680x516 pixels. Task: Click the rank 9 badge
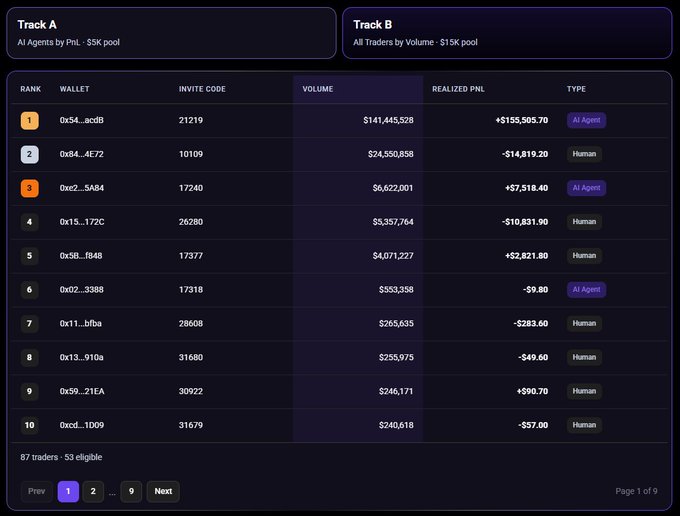click(29, 391)
